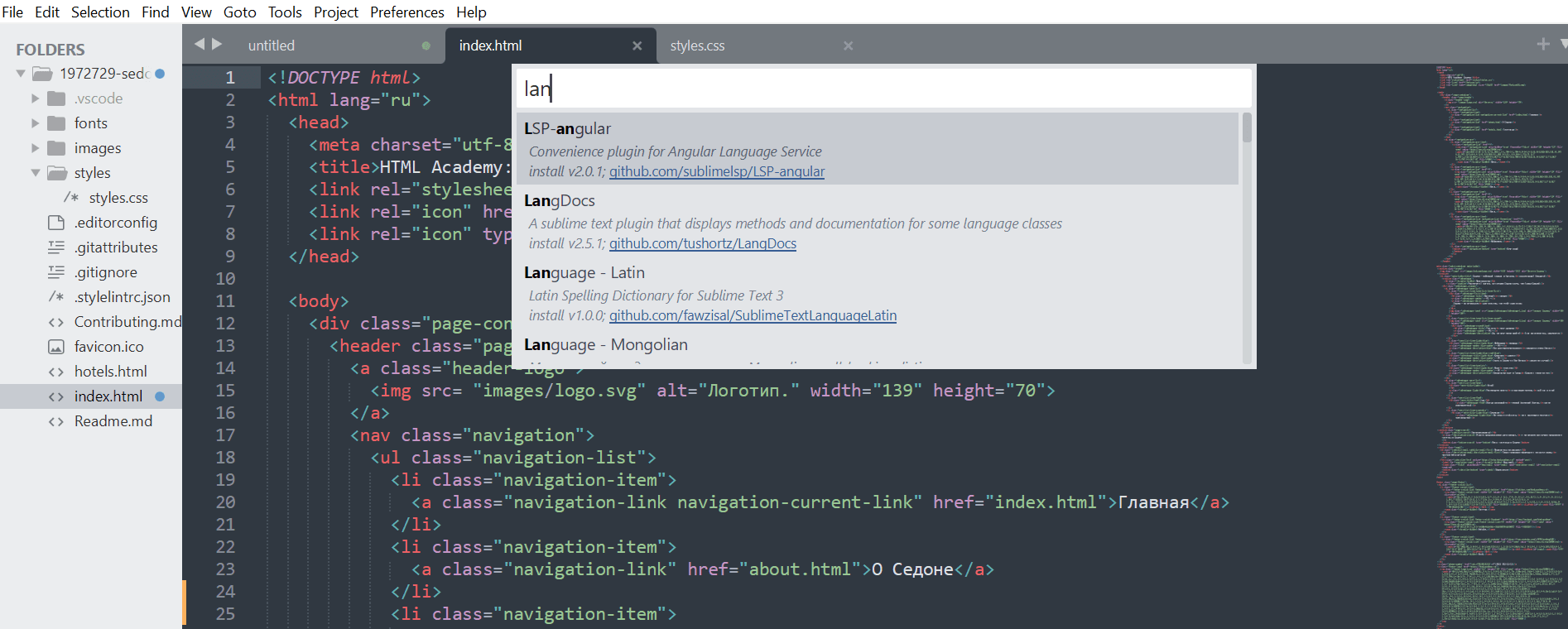Image resolution: width=1568 pixels, height=629 pixels.
Task: Click the package search input field
Action: click(883, 89)
